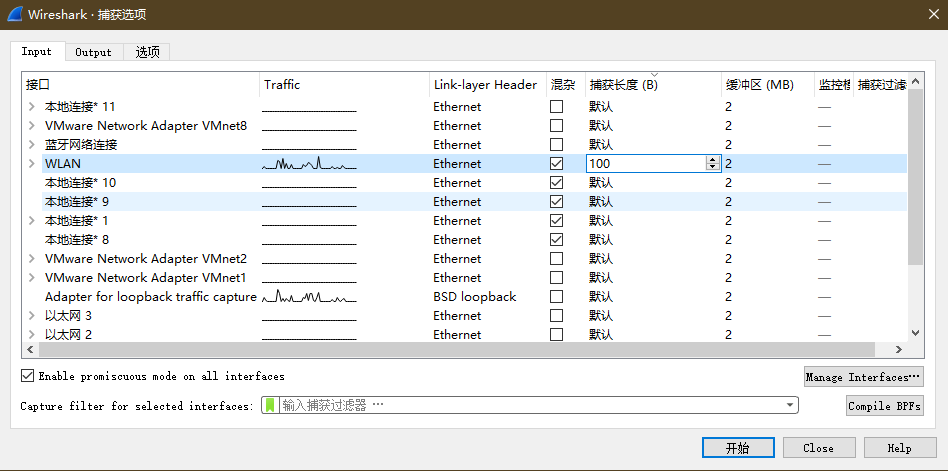Open Help for capture options
Image resolution: width=948 pixels, height=471 pixels.
pos(900,448)
